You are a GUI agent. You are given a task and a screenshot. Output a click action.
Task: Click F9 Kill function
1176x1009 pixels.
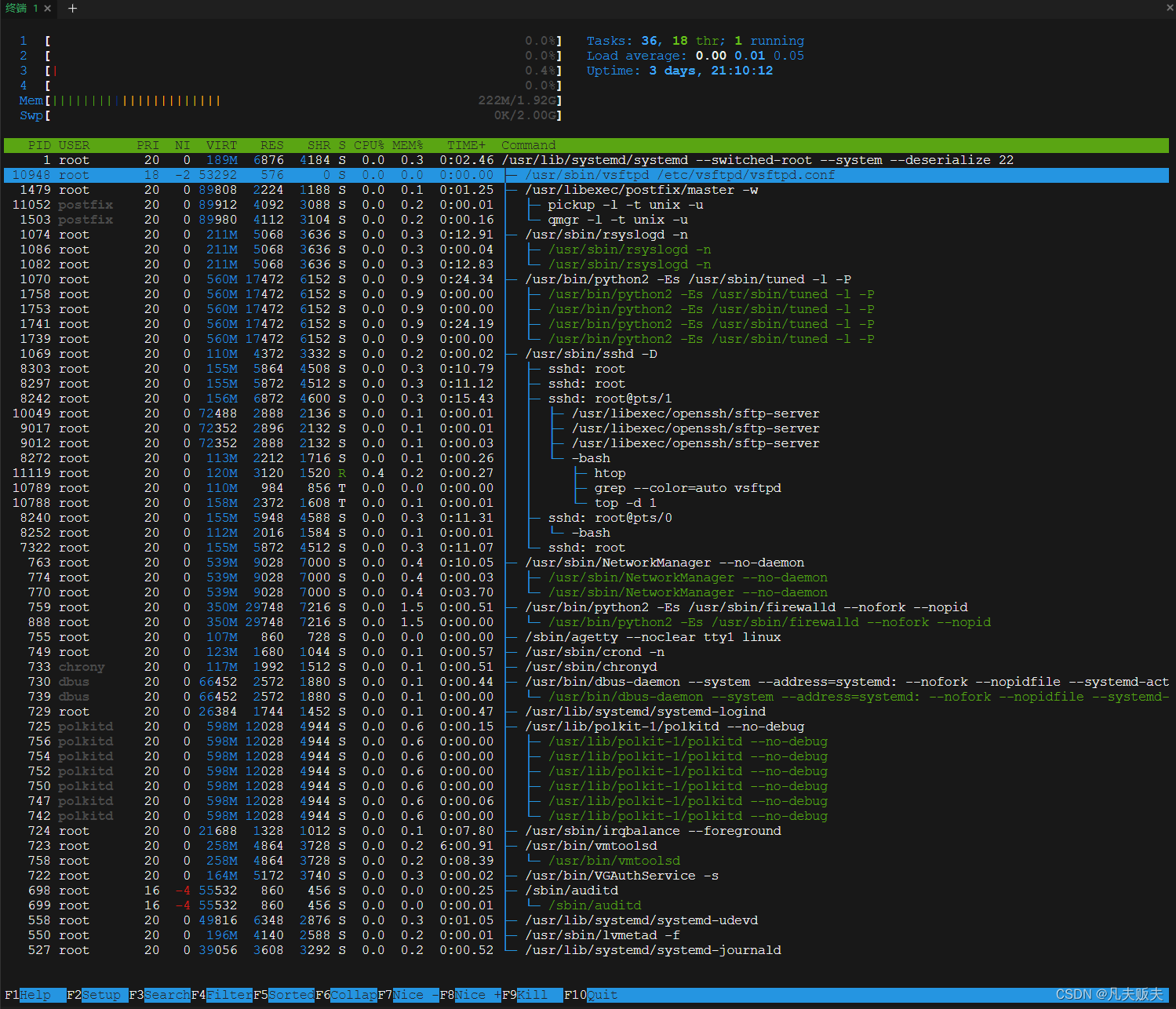pos(532,995)
